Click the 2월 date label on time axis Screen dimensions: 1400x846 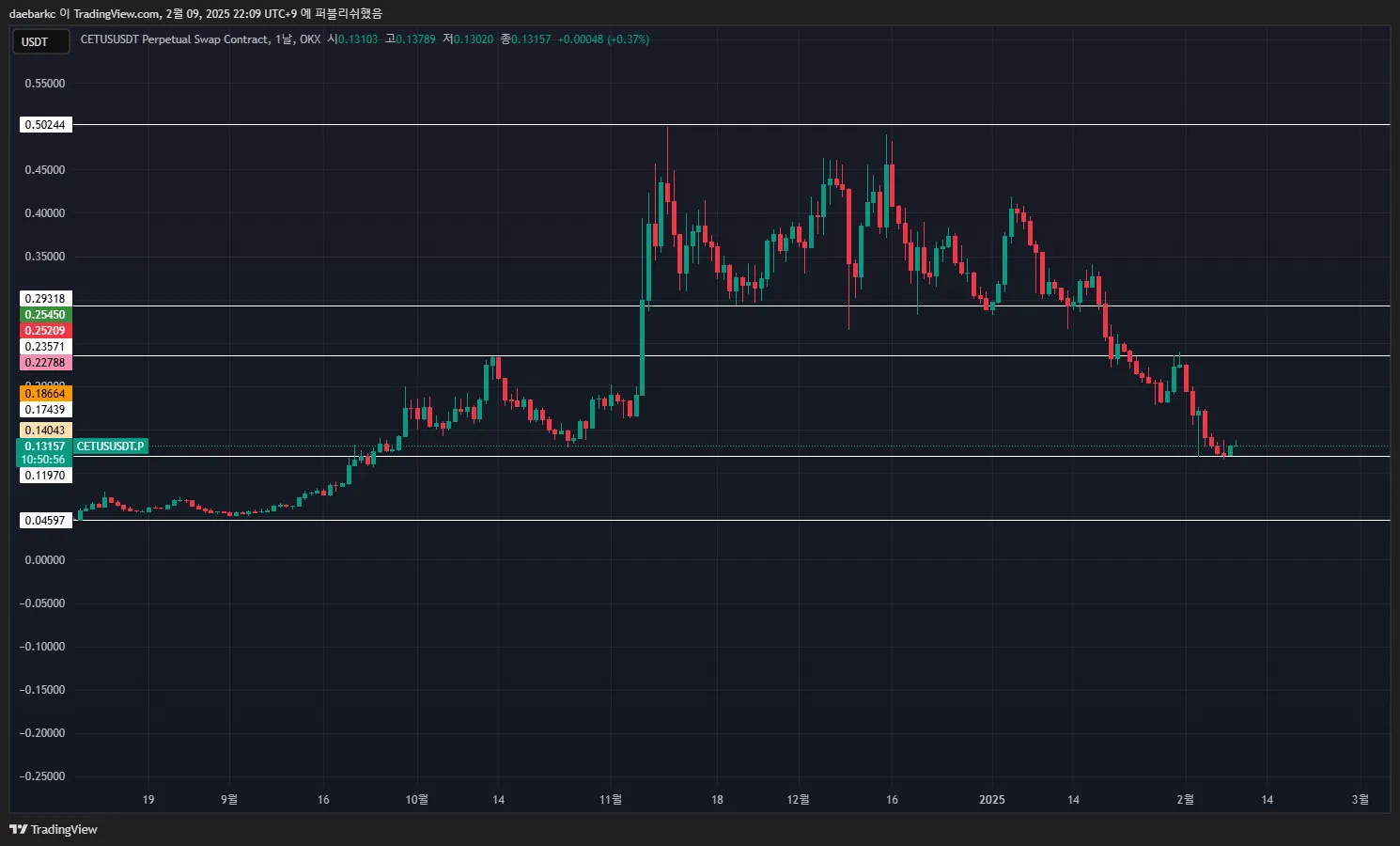[x=1186, y=800]
